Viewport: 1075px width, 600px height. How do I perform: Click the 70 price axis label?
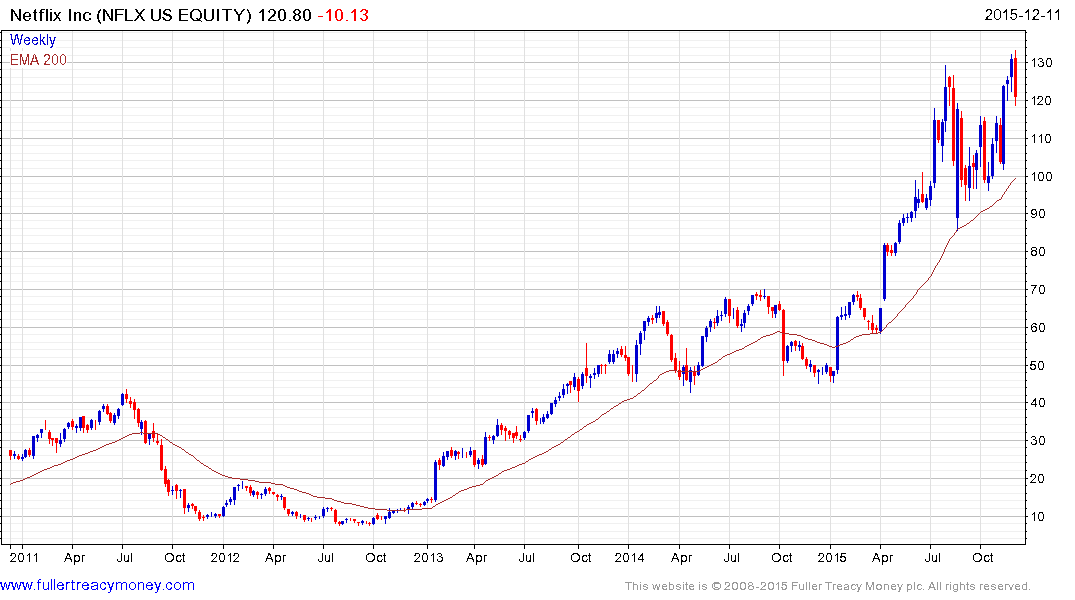coord(1038,289)
